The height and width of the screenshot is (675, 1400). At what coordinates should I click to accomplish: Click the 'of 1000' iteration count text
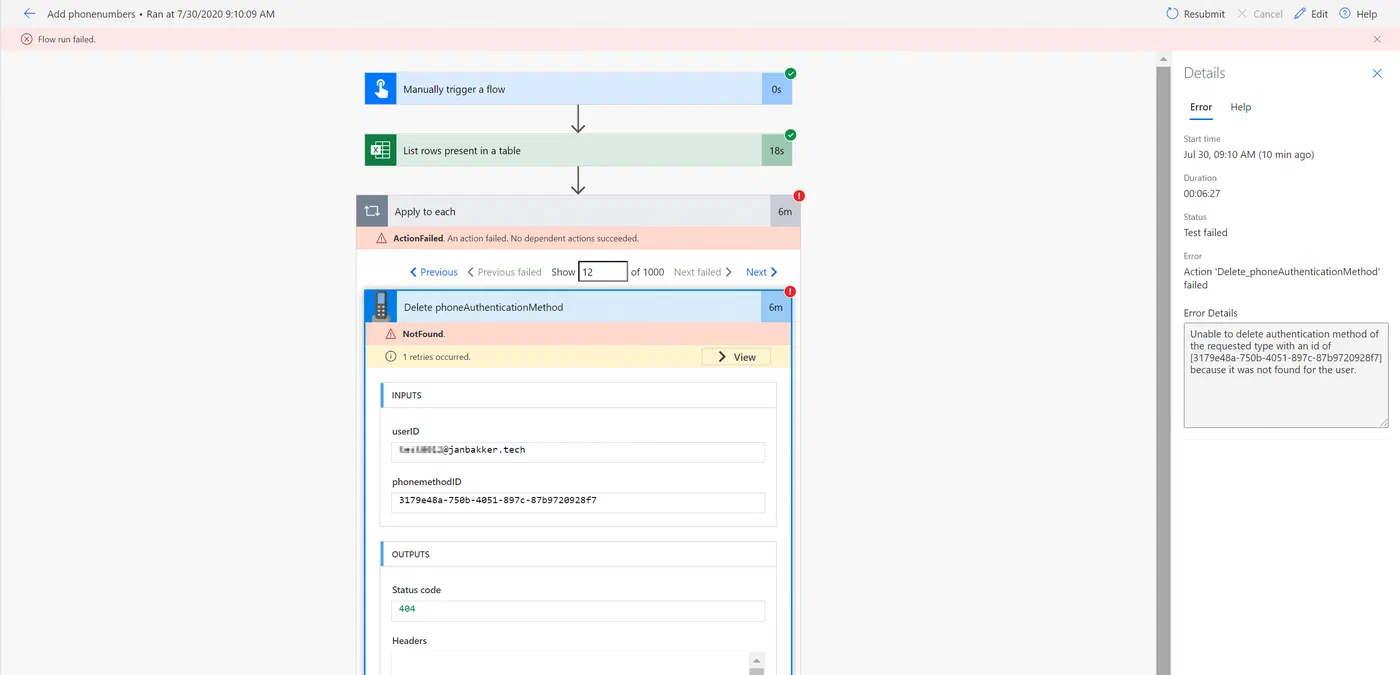pyautogui.click(x=648, y=272)
